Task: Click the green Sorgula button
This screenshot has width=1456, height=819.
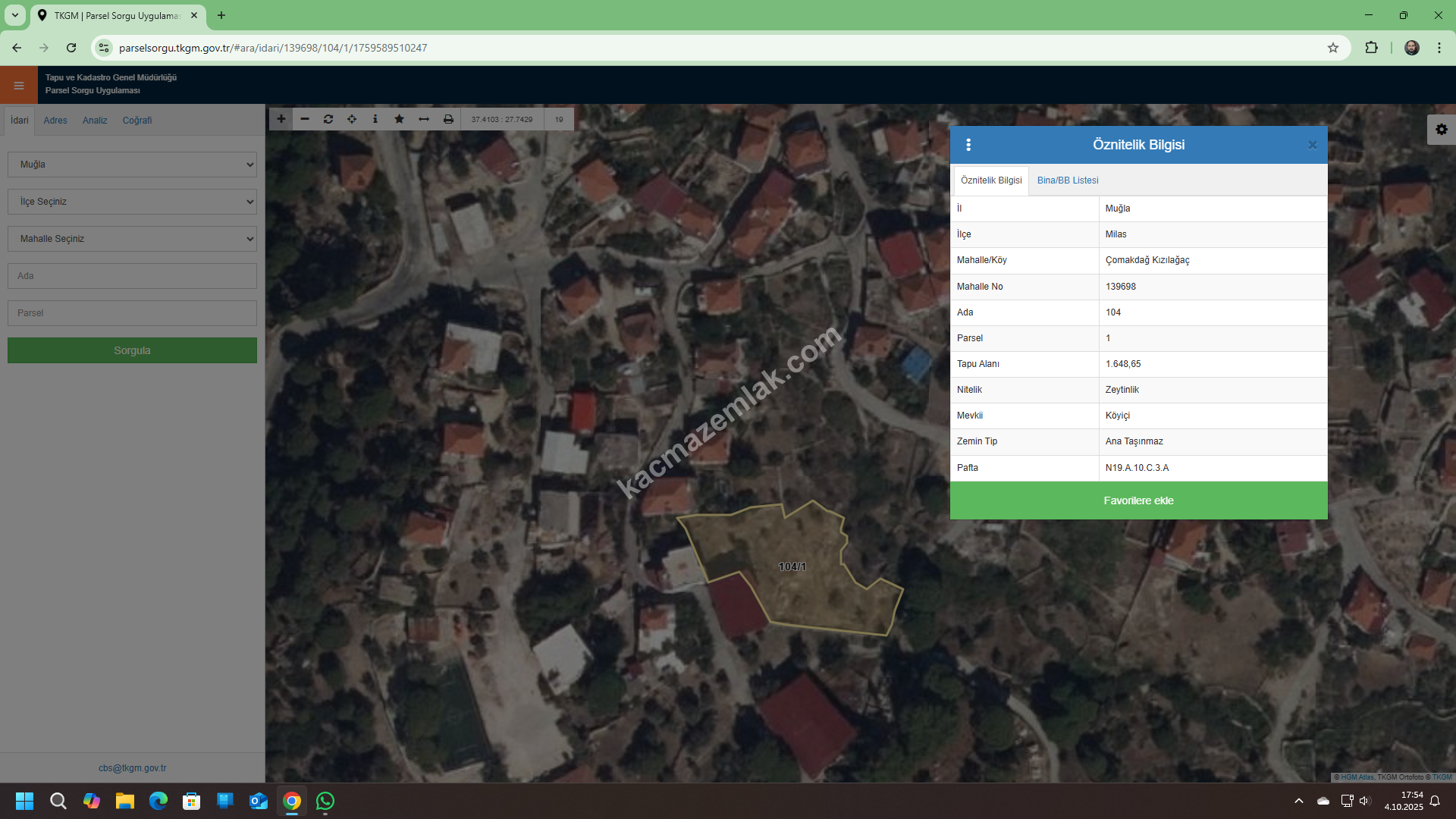Action: coord(132,350)
